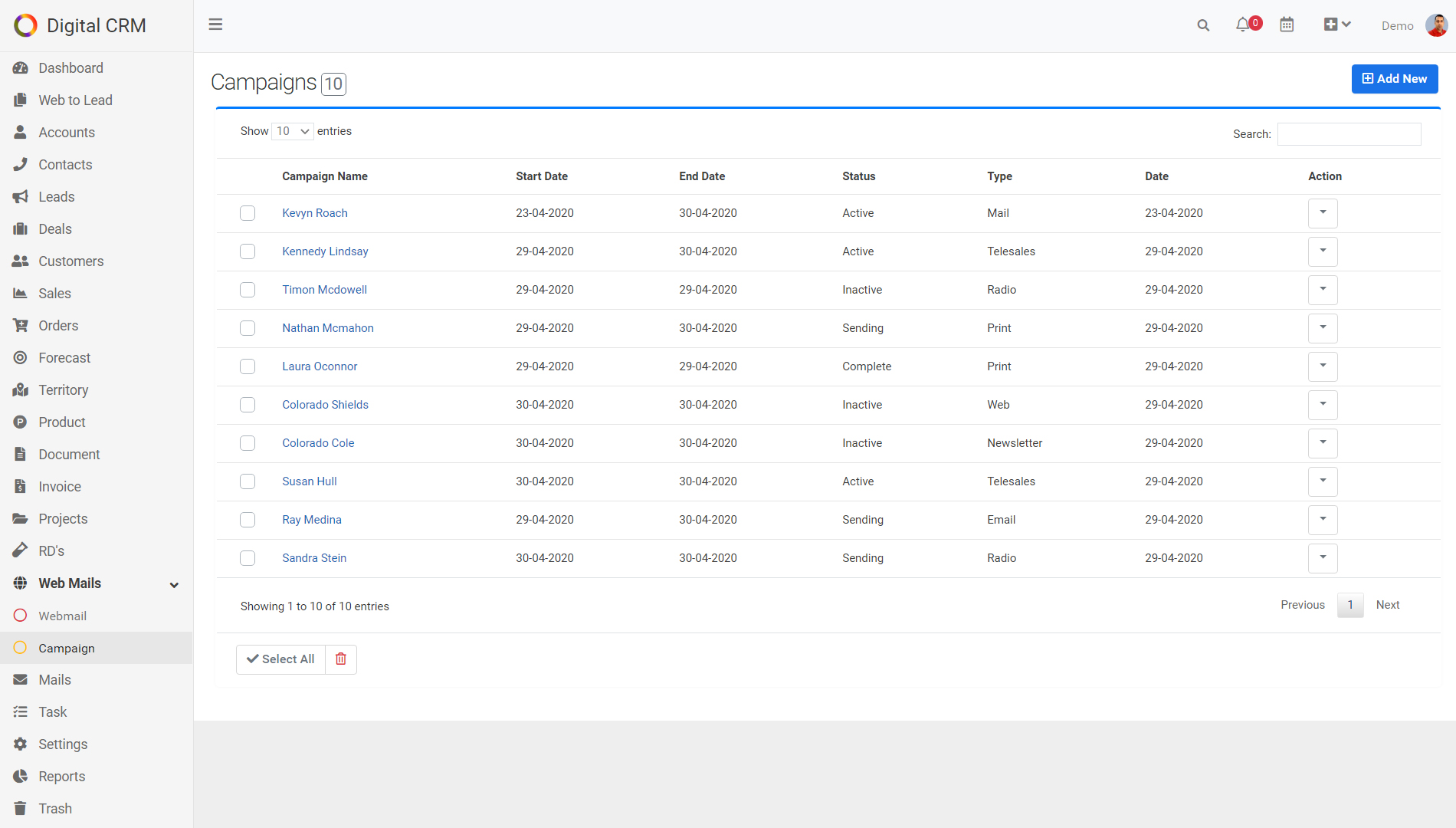1456x828 pixels.
Task: Click the Accounts person icon
Action: coord(21,133)
